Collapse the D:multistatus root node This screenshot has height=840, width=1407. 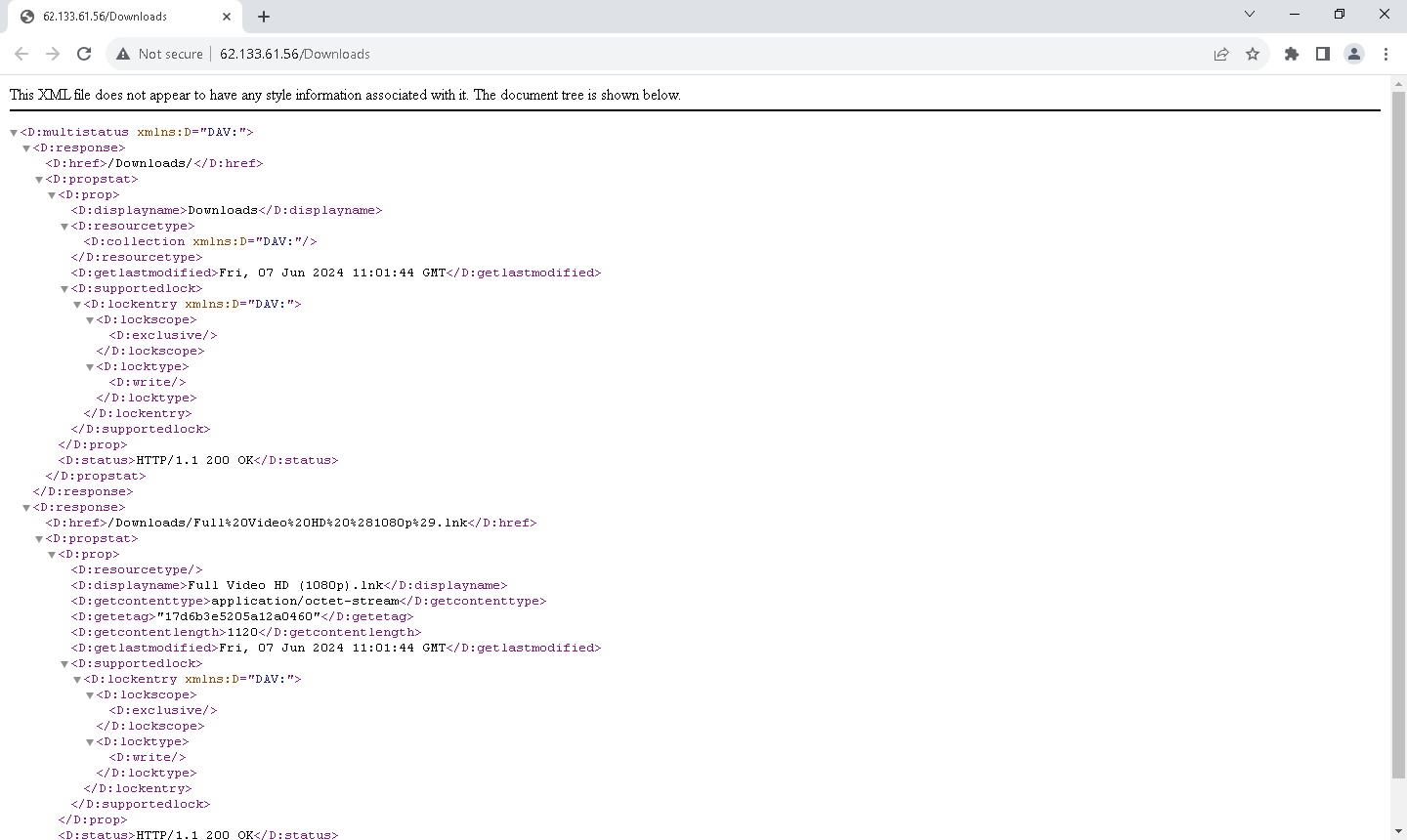14,133
